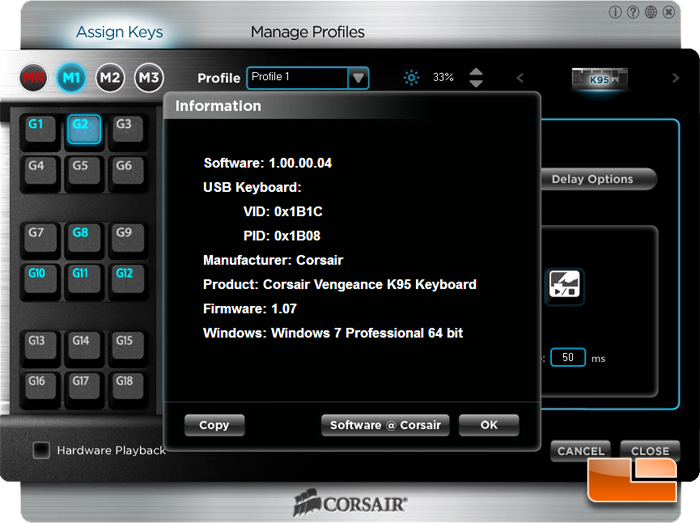Enable the Hardware Playback checkbox
700x523 pixels.
(x=41, y=450)
